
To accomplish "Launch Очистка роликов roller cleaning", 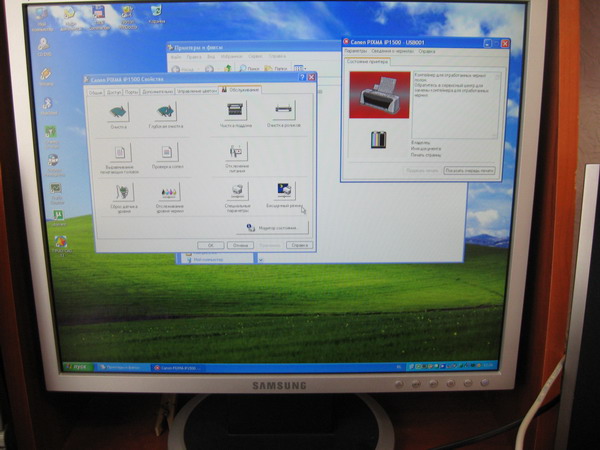I will 284,110.
